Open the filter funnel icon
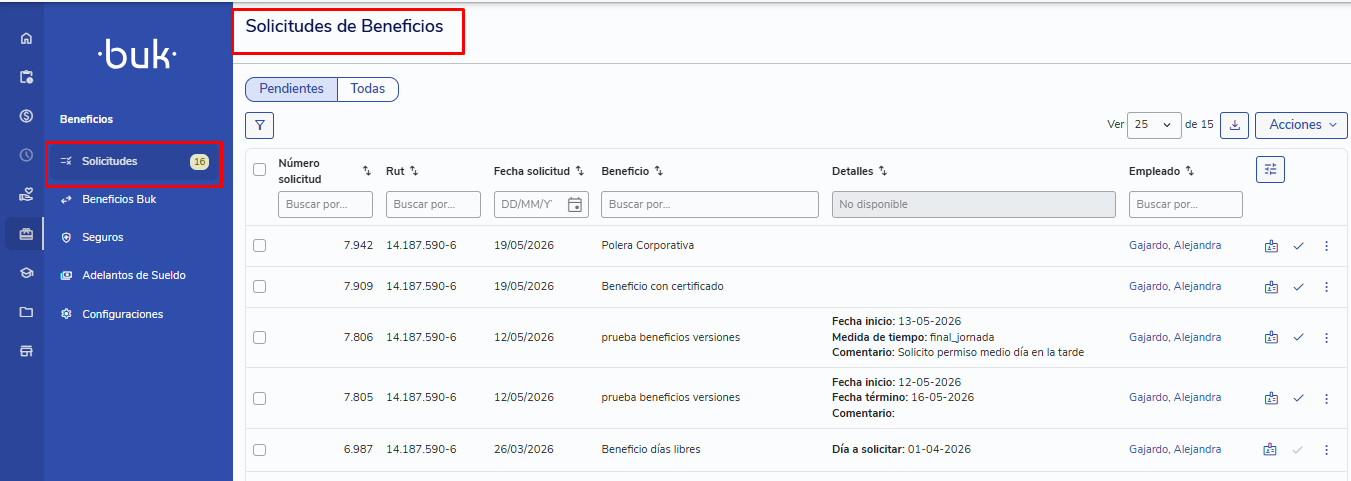The image size is (1351, 481). 259,125
